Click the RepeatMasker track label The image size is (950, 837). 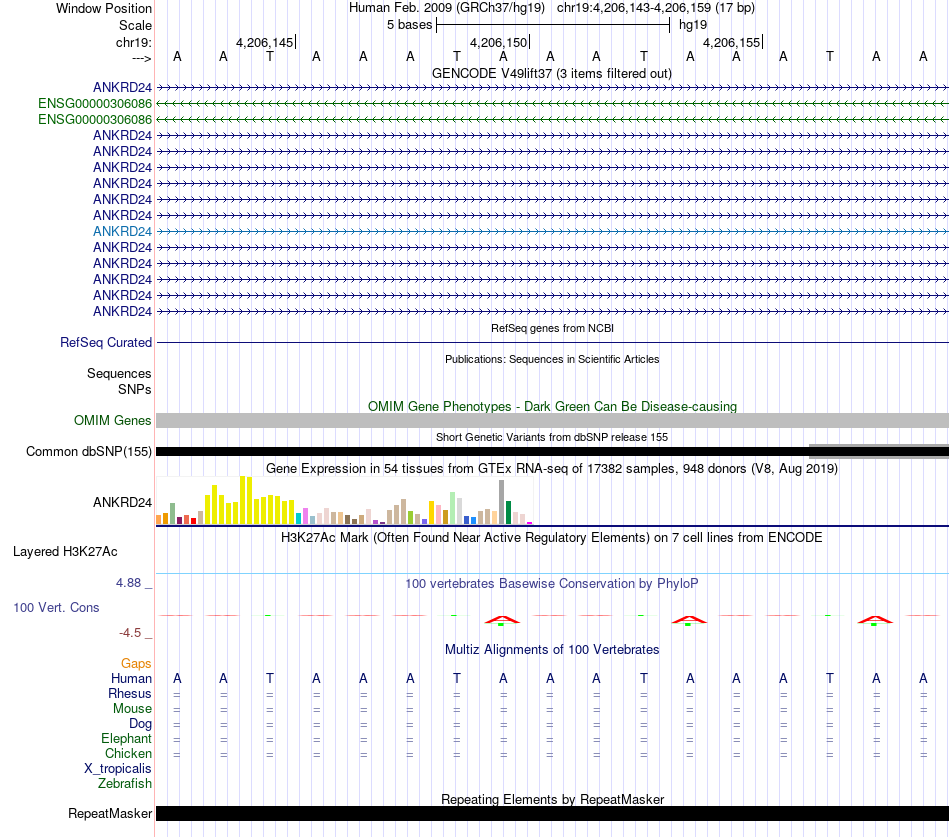coord(110,813)
